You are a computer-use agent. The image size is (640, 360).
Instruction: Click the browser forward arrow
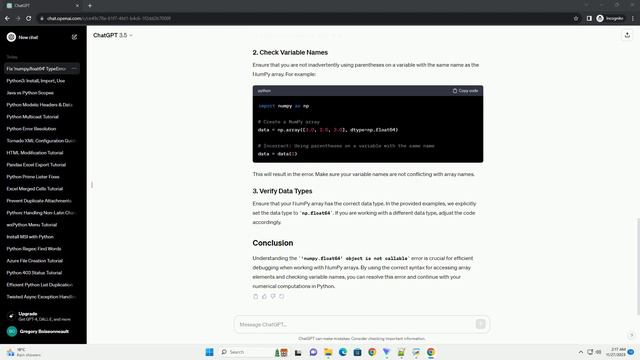tap(18, 18)
